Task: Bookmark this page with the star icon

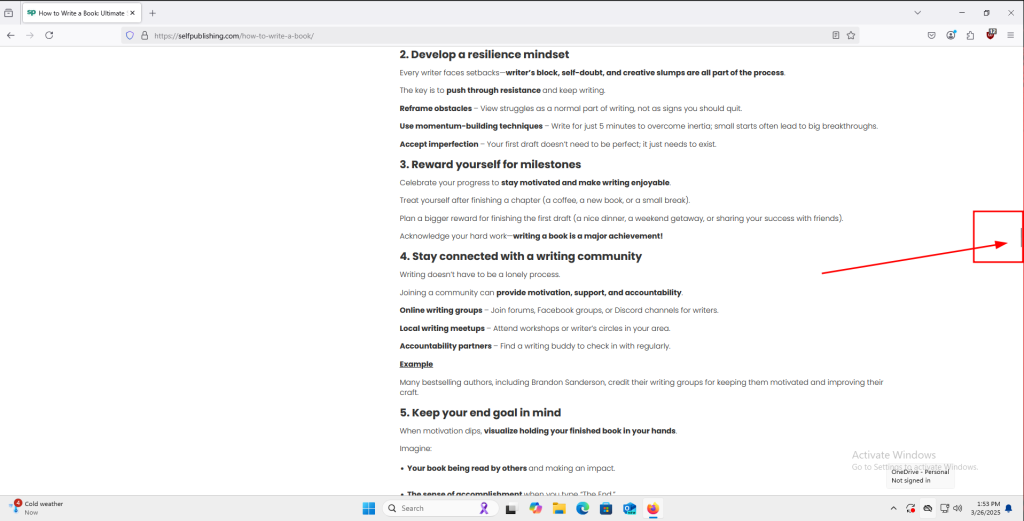Action: [x=851, y=35]
